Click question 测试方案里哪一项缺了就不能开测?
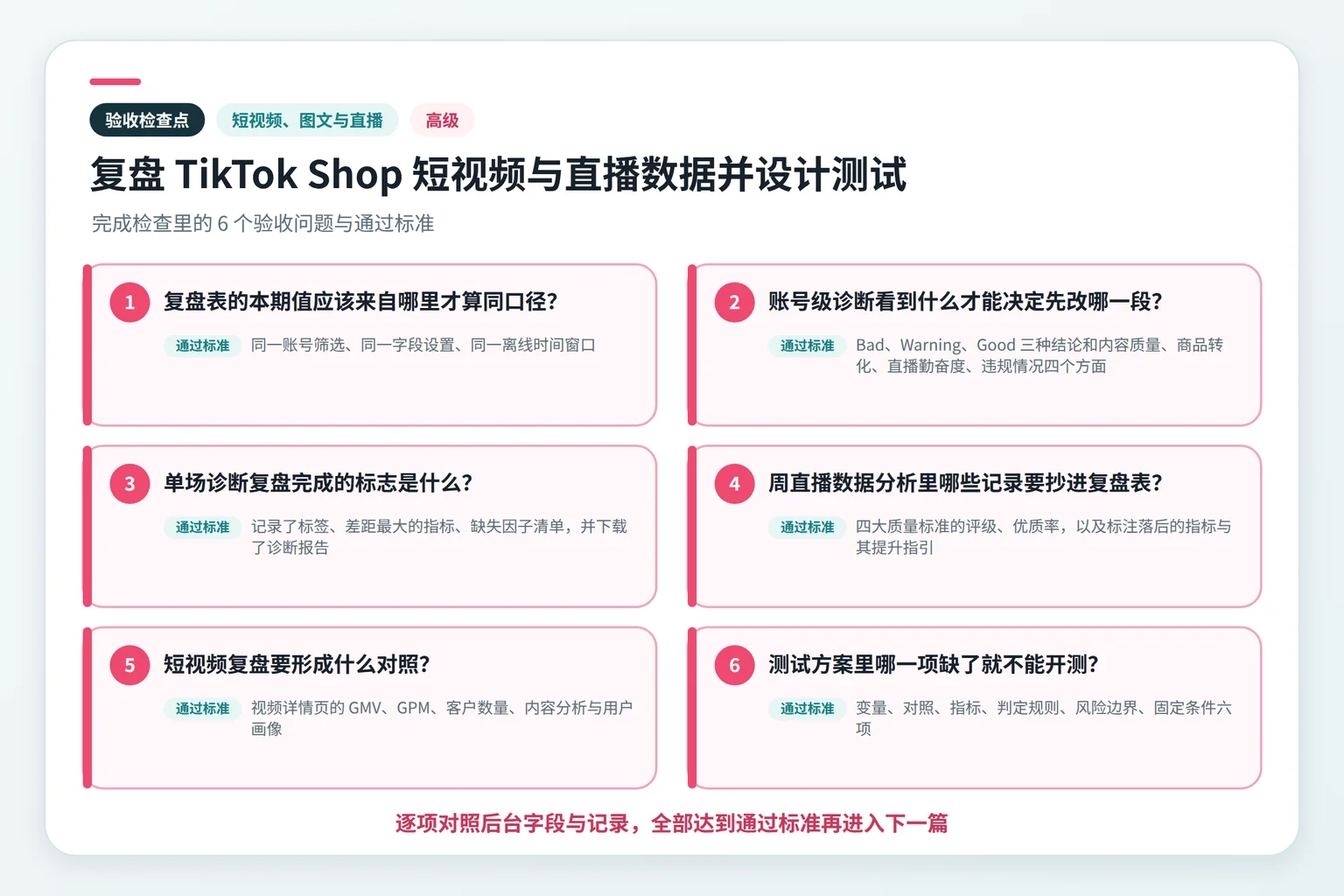The image size is (1344, 896). (x=933, y=665)
